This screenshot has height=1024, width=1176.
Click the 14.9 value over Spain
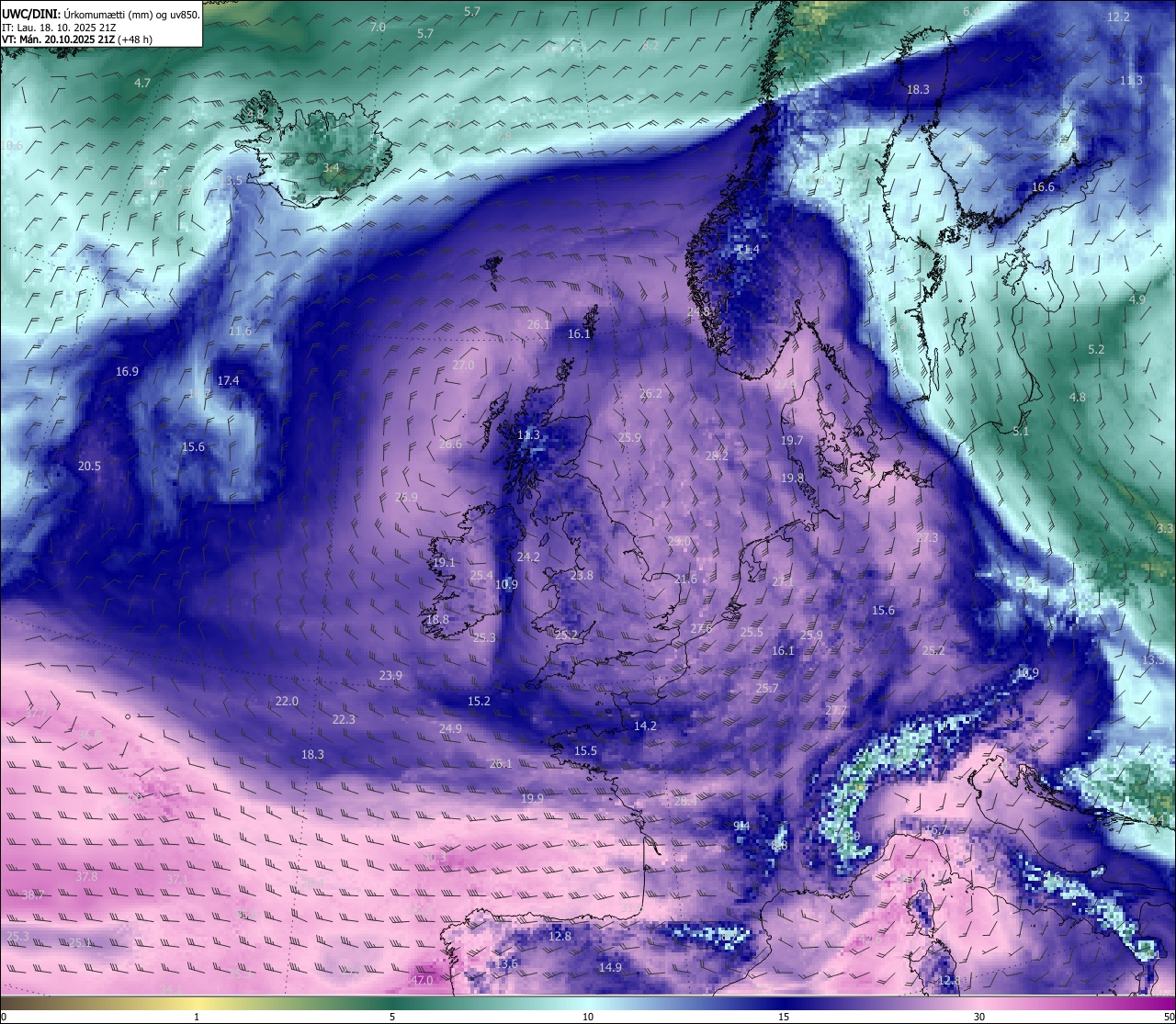[610, 967]
